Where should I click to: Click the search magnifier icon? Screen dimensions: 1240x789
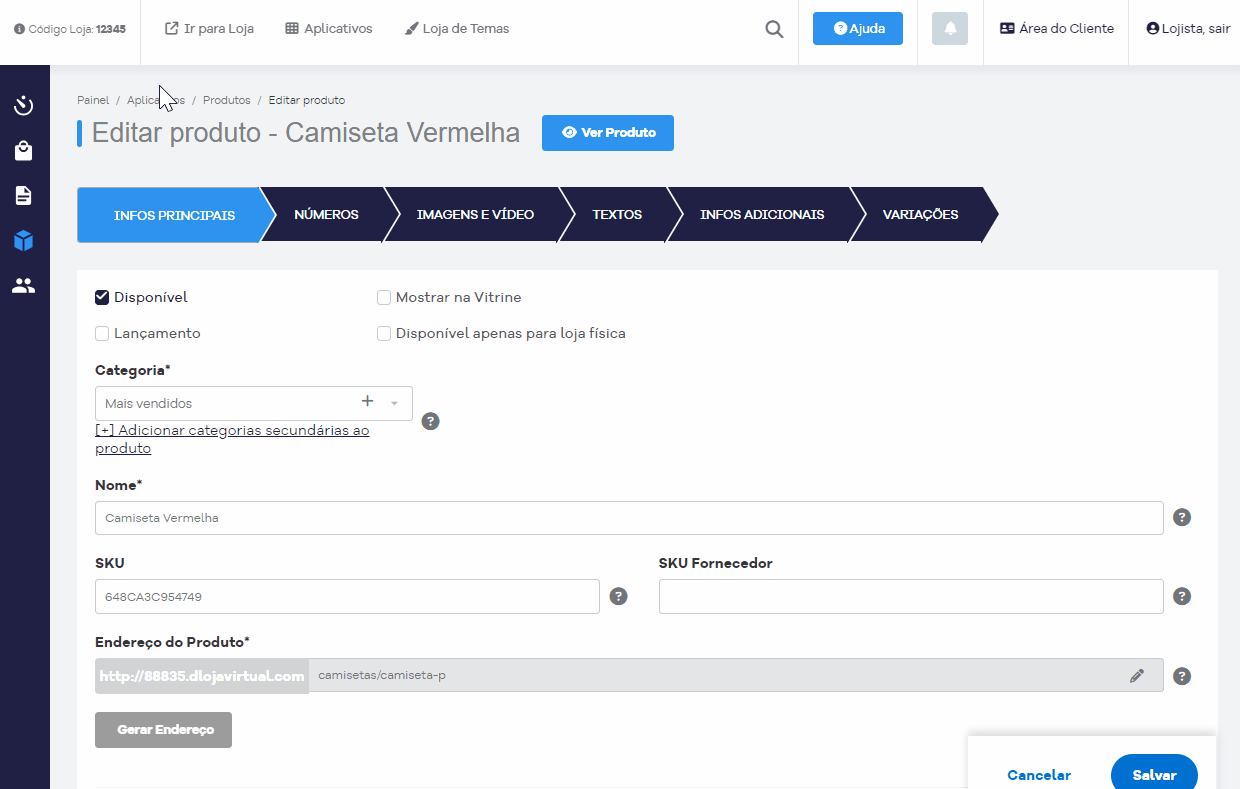(774, 29)
